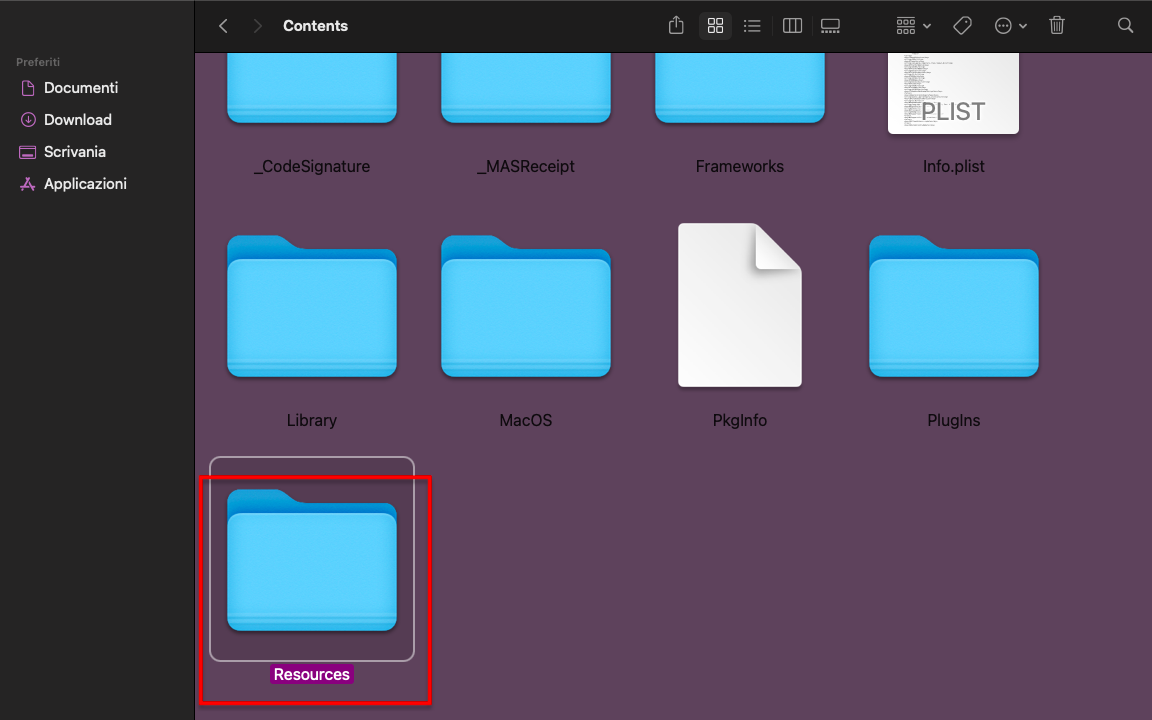Screen dimensions: 1152x720
Task: Click the Tags icon in the toolbar
Action: 962,25
